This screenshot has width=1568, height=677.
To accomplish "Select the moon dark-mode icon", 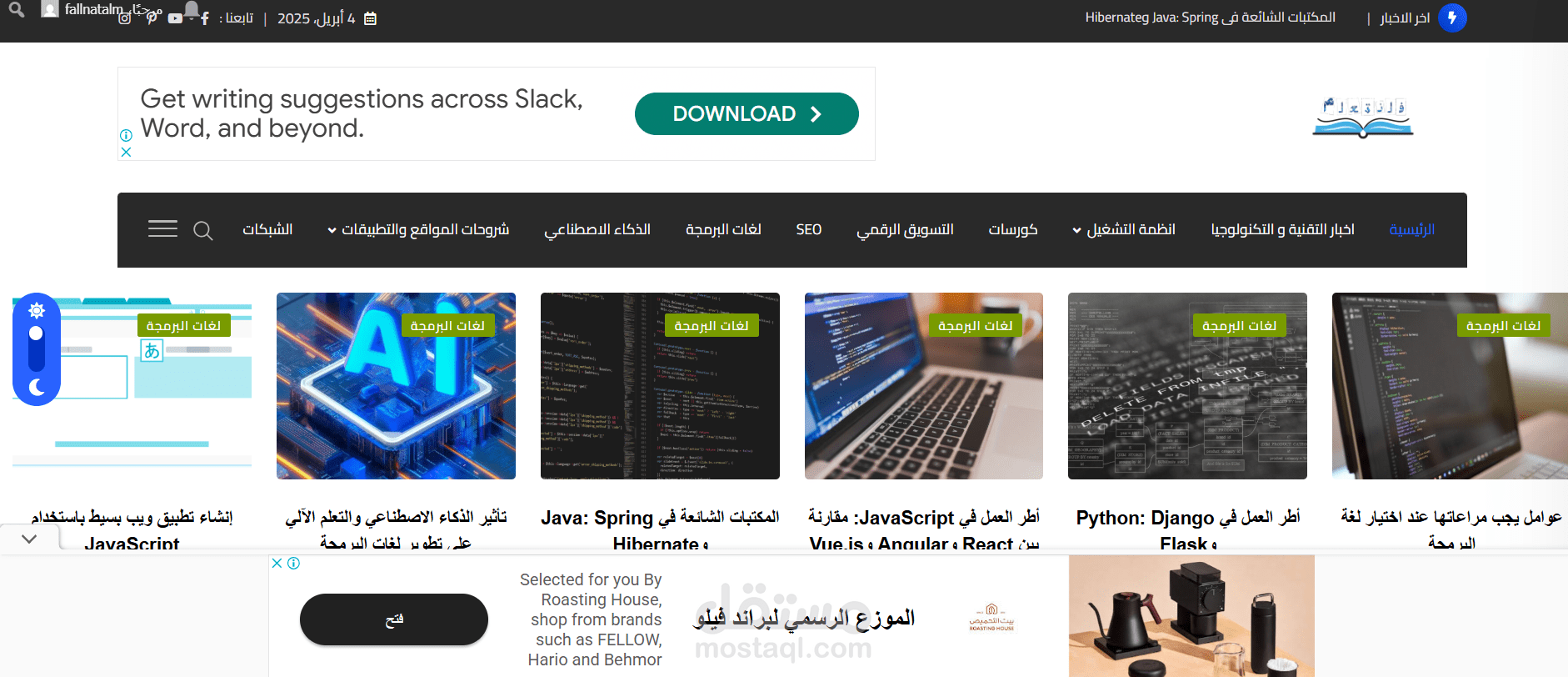I will pyautogui.click(x=37, y=387).
